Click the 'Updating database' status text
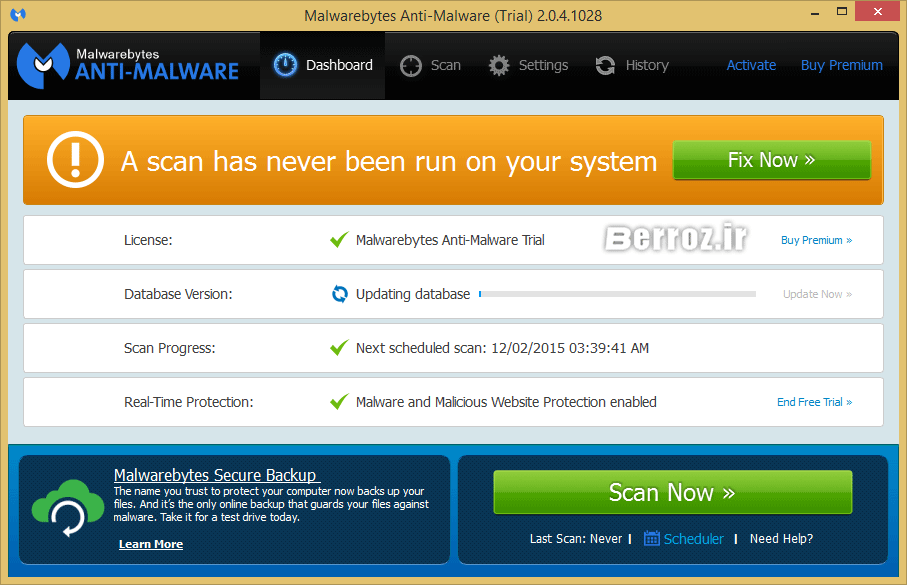This screenshot has height=585, width=907. tap(412, 294)
